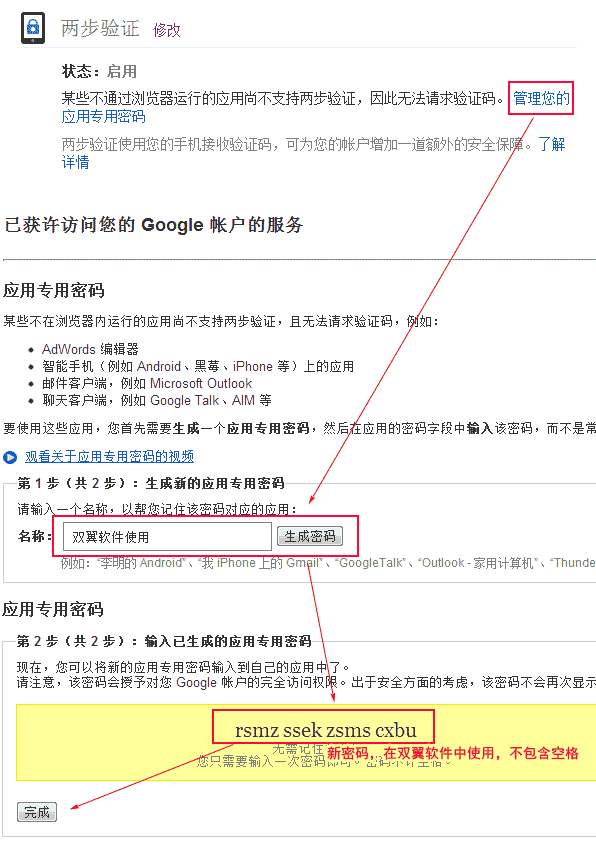
Task: Click the 第 1 步 section legend
Action: click(151, 483)
